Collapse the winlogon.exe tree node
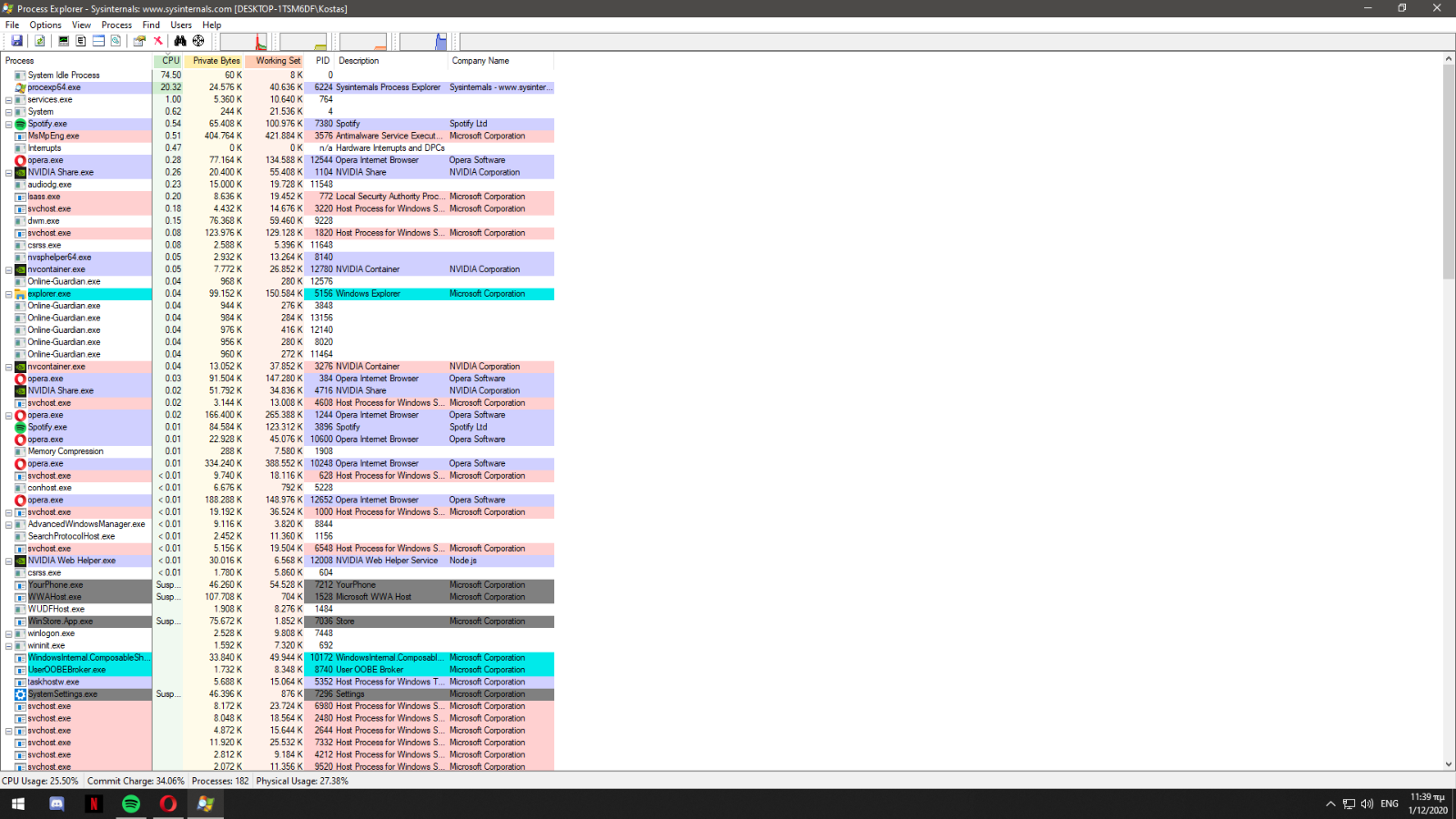 [9, 633]
